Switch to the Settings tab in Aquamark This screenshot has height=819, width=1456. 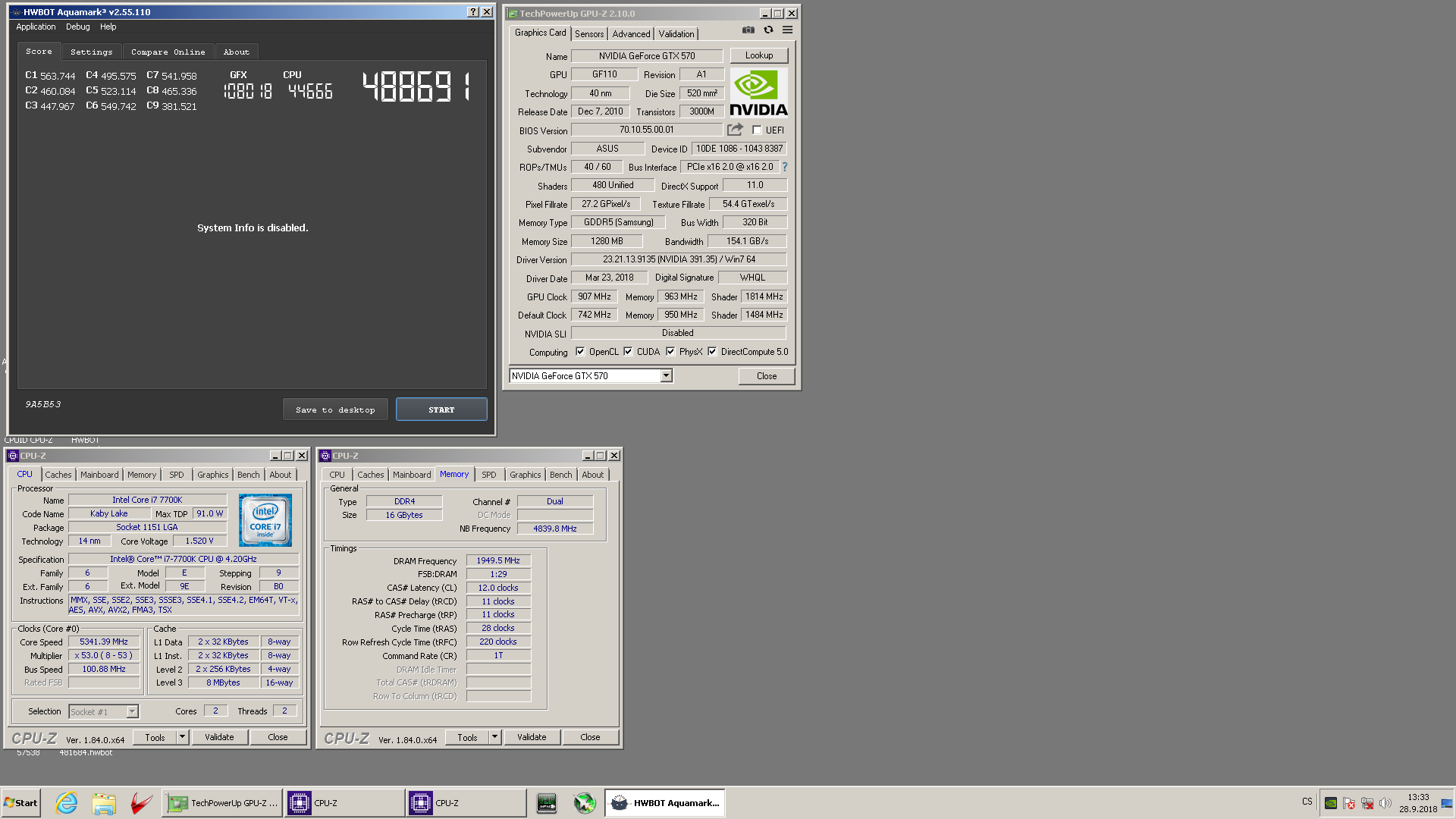(x=91, y=52)
